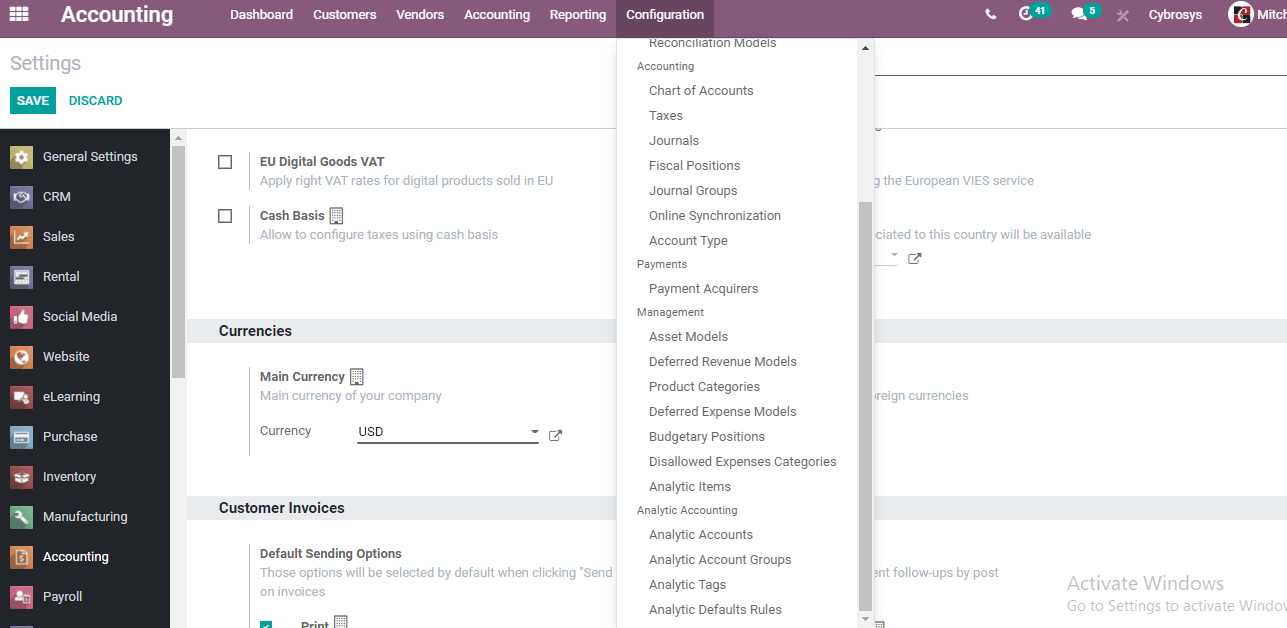1287x628 pixels.
Task: Click the Accounting app title
Action: point(117,15)
